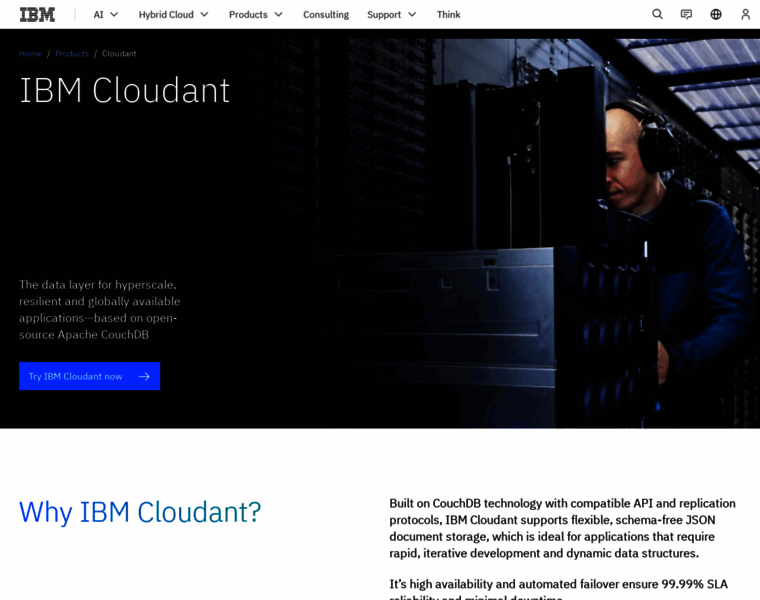Viewport: 760px width, 600px height.
Task: Click the IBM logo
Action: [x=37, y=15]
